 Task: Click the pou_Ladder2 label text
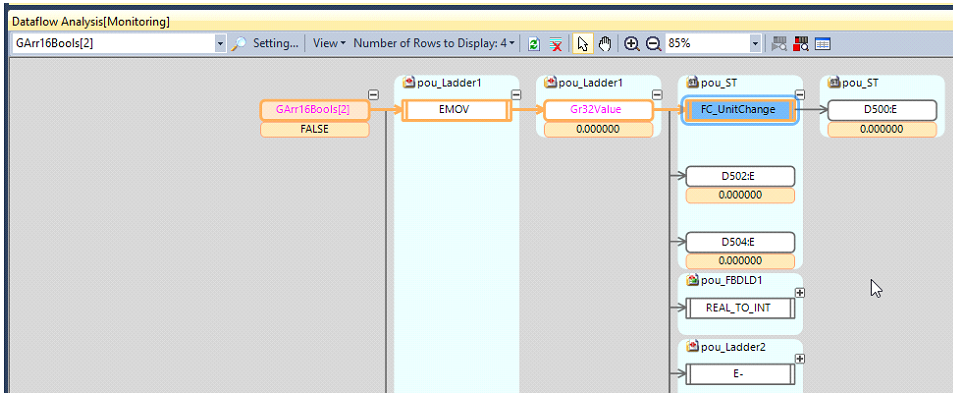(x=733, y=347)
